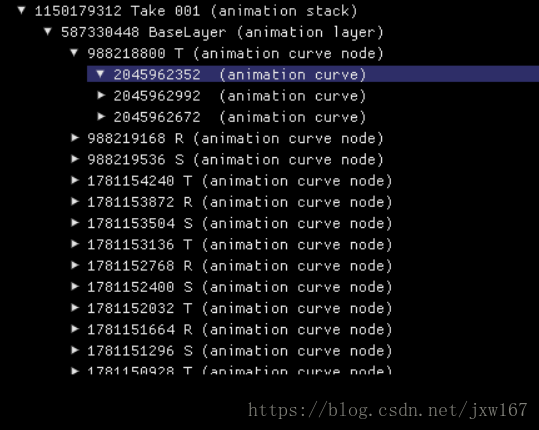Expand the 988219536 S curve node arrow
Image resolution: width=539 pixels, height=430 pixels.
point(75,159)
